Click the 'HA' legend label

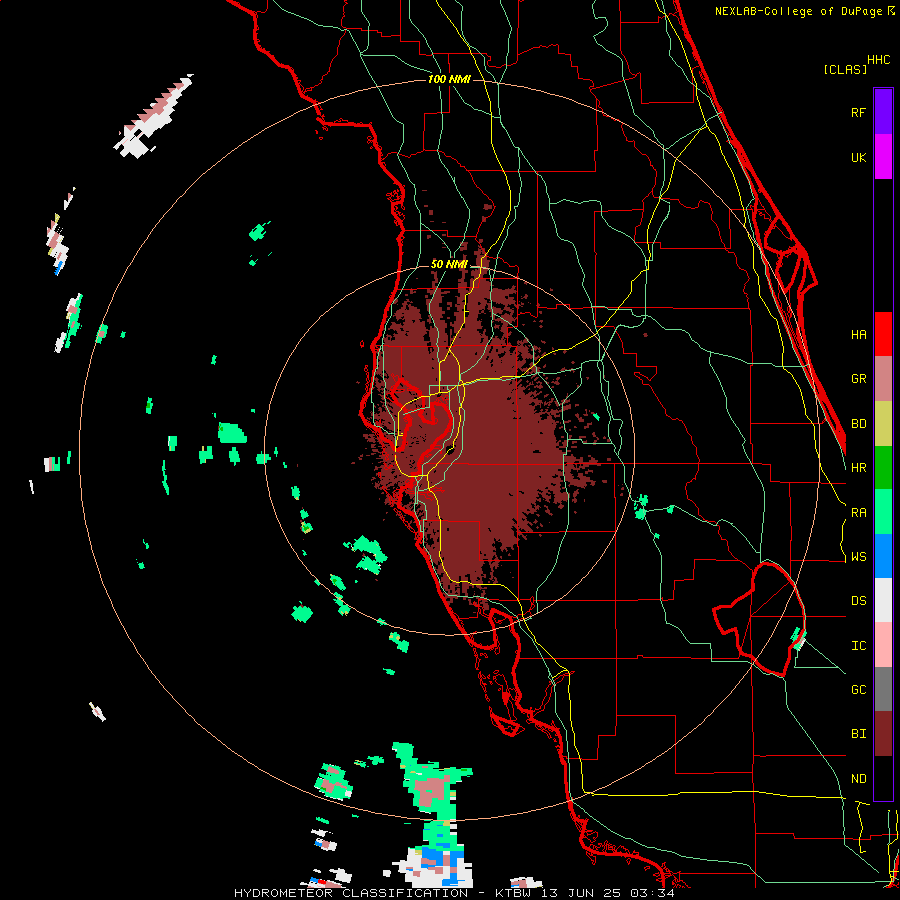click(x=858, y=335)
